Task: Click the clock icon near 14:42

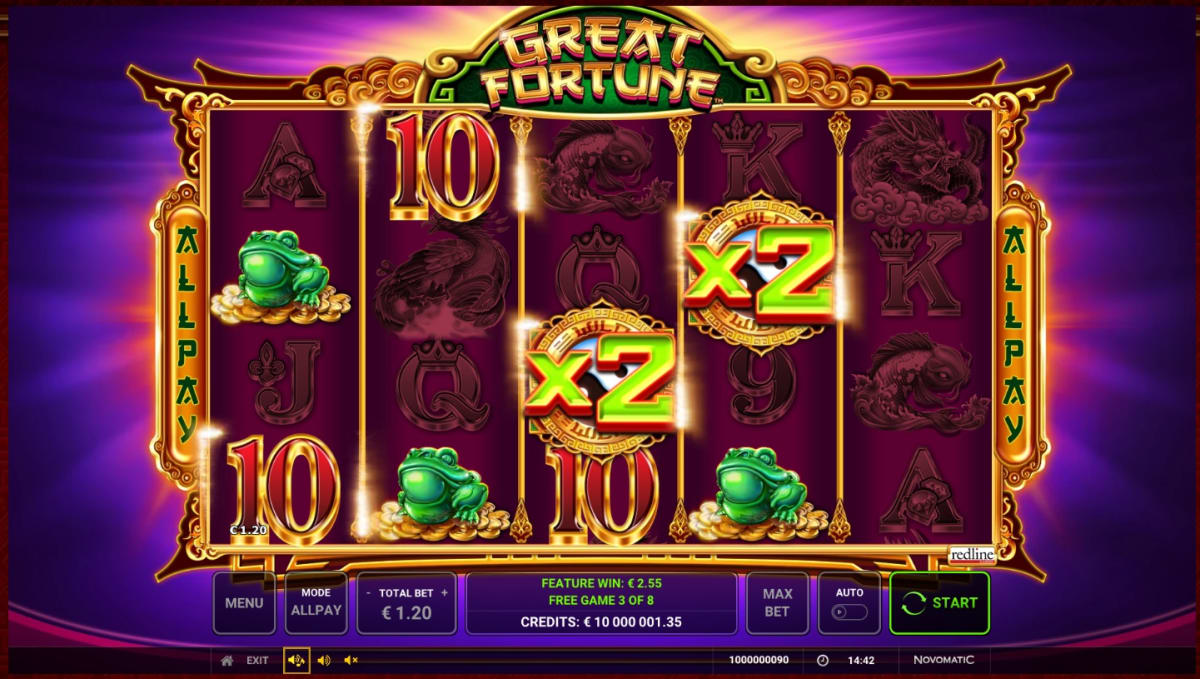Action: (822, 661)
